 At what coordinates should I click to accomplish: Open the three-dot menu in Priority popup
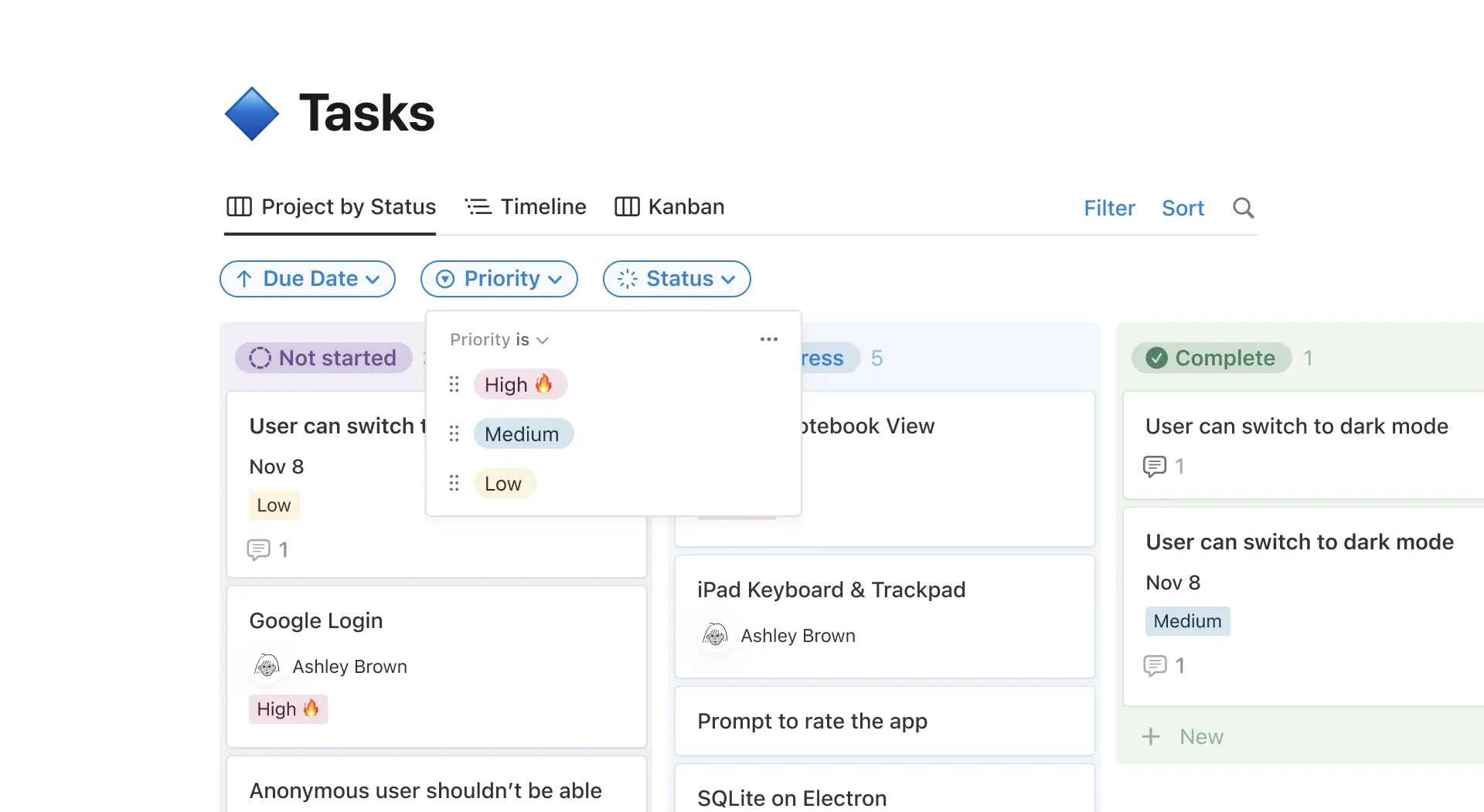[x=768, y=339]
